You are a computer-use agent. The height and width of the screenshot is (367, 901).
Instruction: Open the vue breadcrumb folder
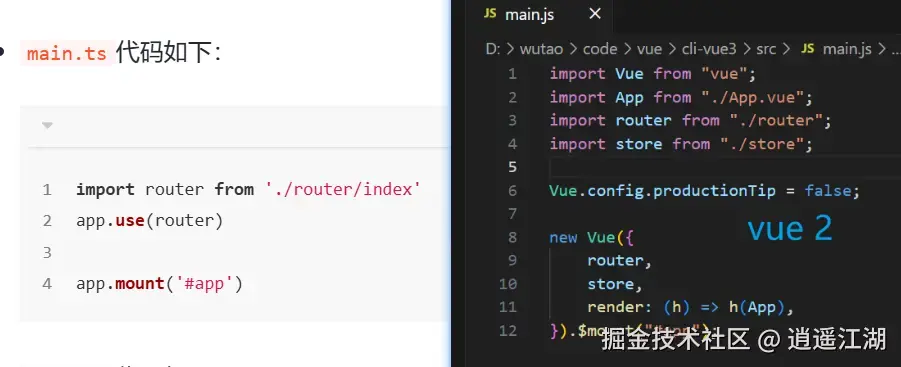tap(649, 49)
